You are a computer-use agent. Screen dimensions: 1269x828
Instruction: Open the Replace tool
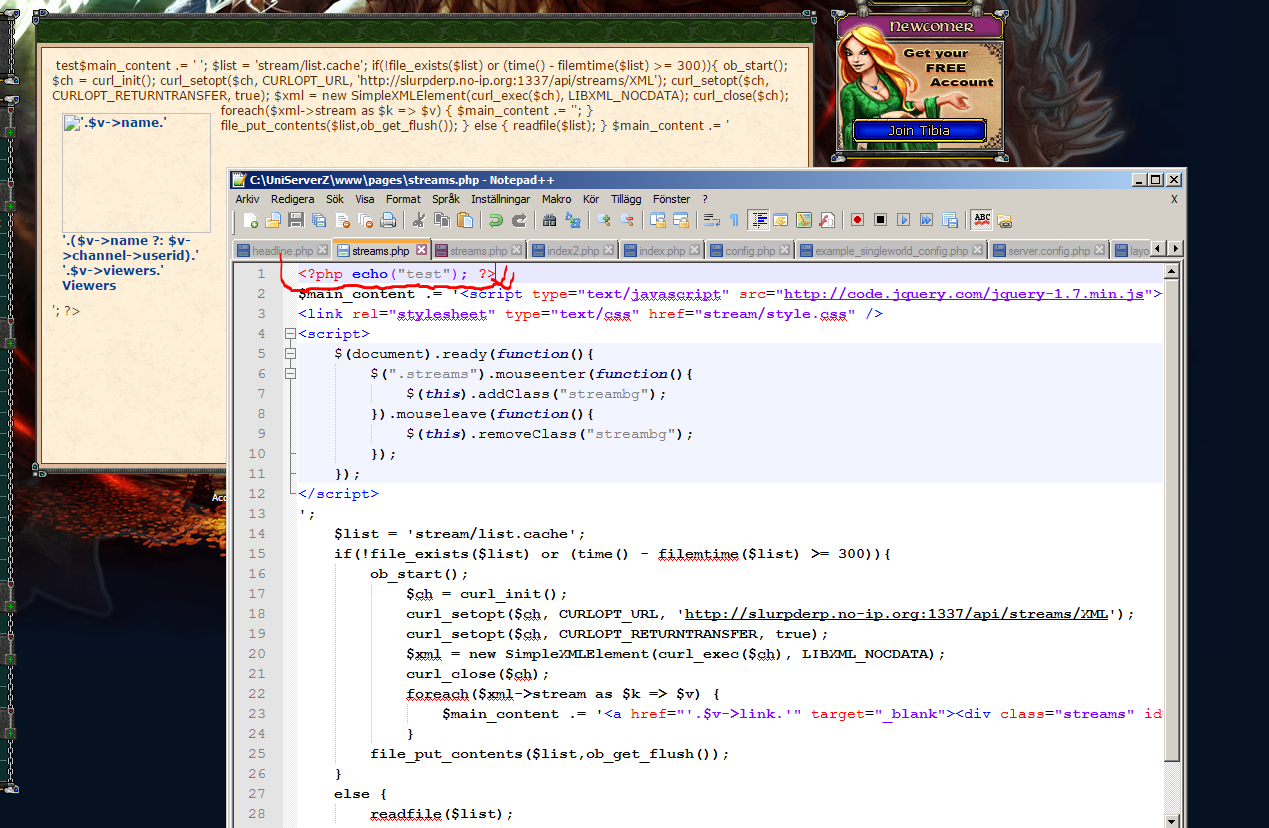point(573,220)
